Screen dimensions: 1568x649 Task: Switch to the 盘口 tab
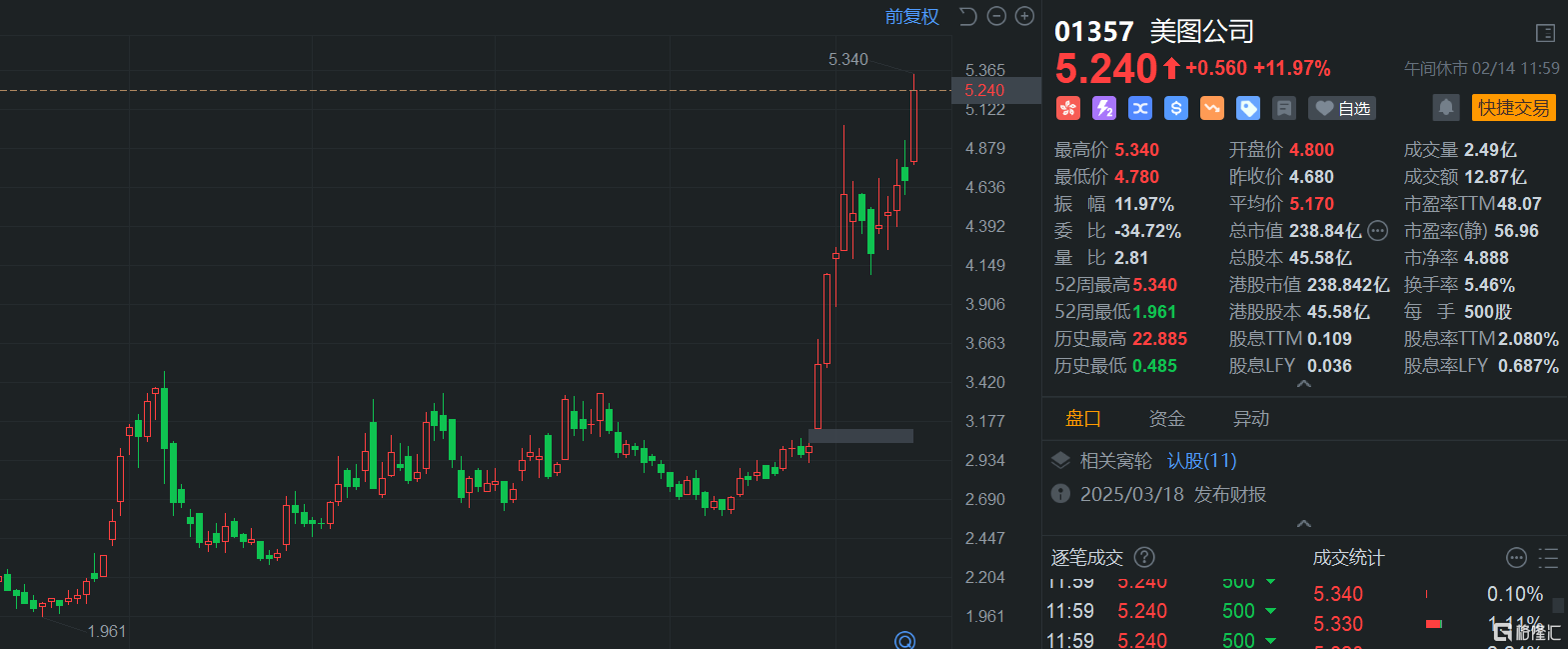[1083, 419]
